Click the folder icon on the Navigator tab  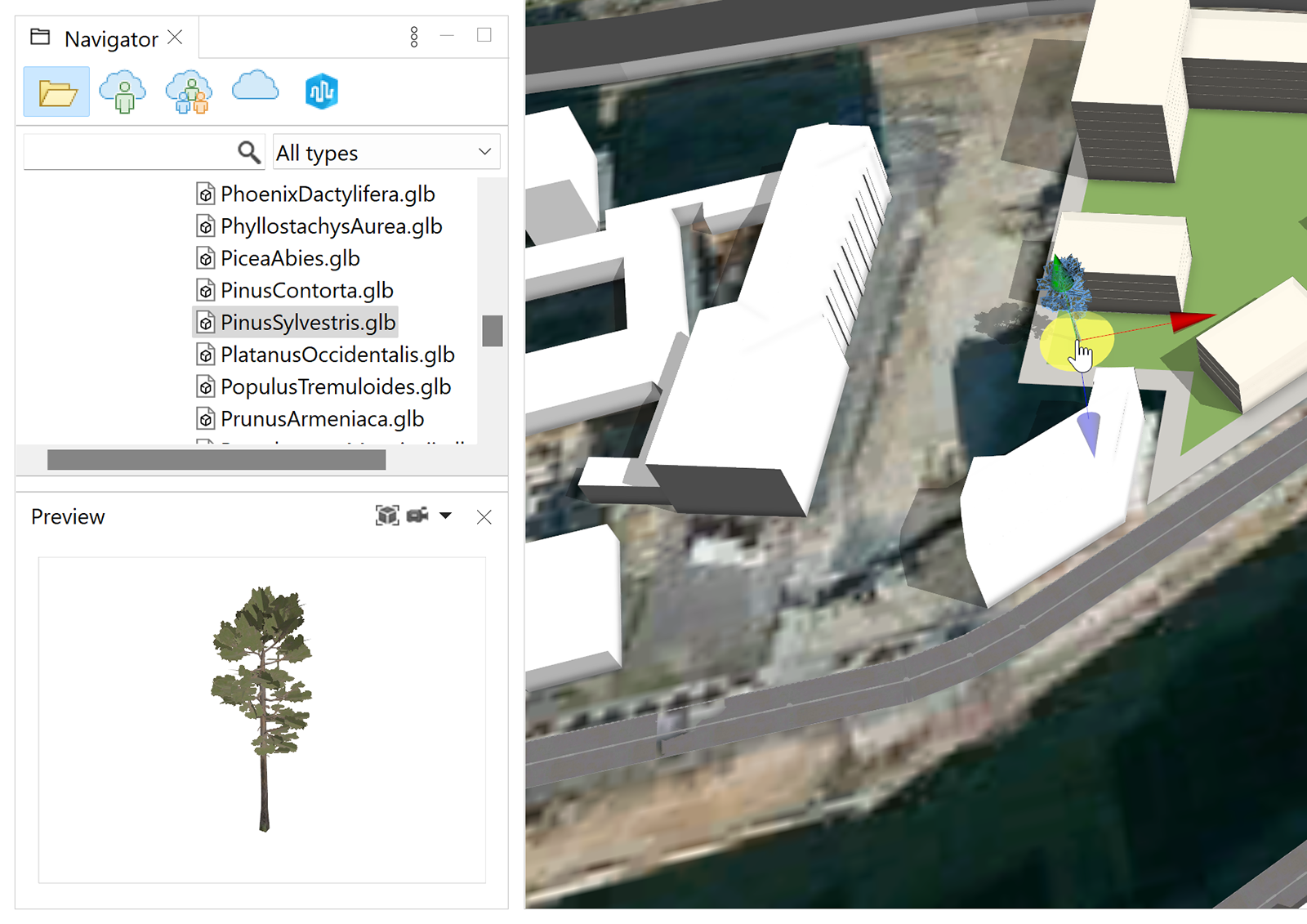pyautogui.click(x=38, y=37)
